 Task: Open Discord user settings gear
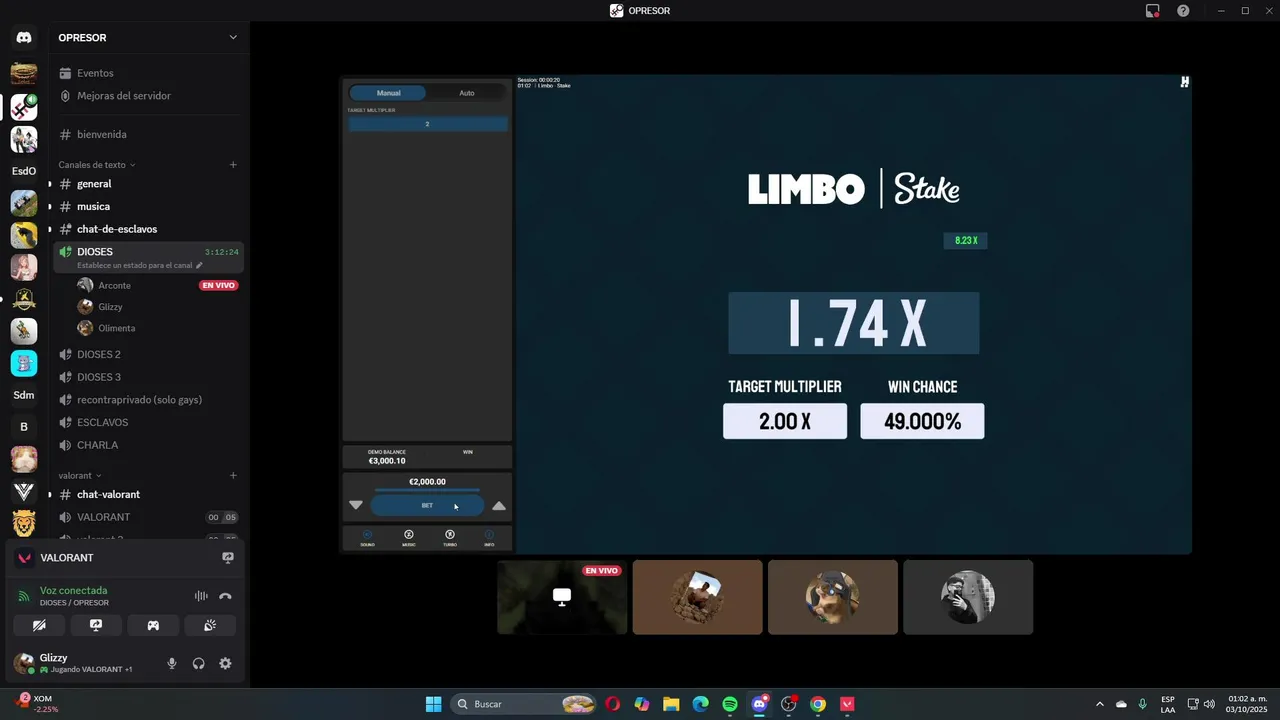225,663
